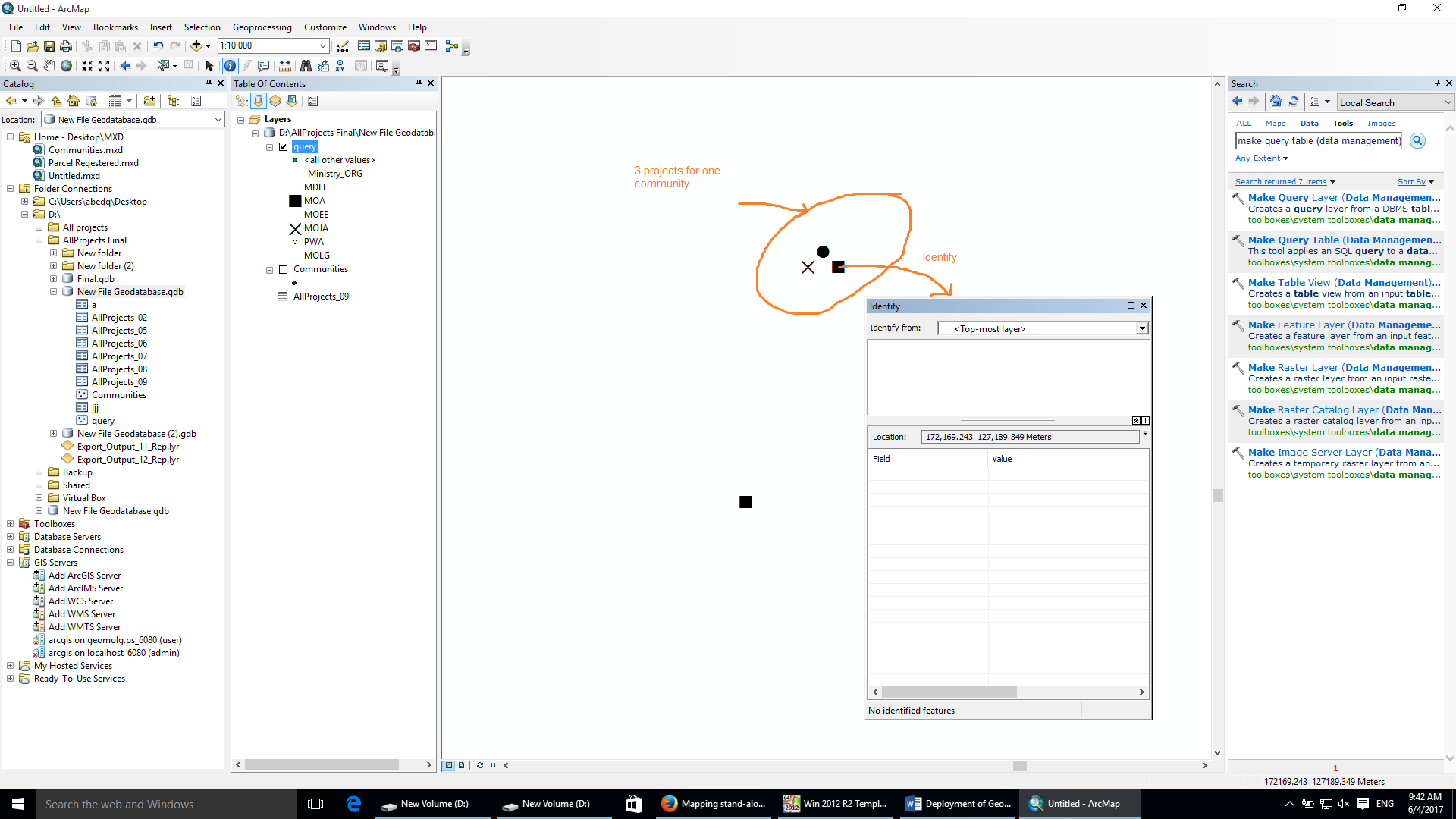Click the search text input field

[x=1319, y=141]
